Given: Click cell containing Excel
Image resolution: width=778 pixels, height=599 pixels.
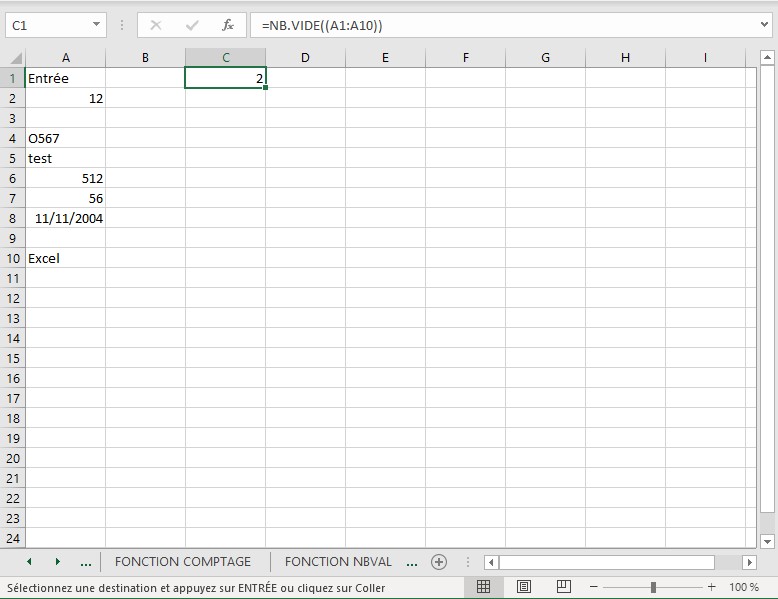Looking at the screenshot, I should (x=65, y=259).
